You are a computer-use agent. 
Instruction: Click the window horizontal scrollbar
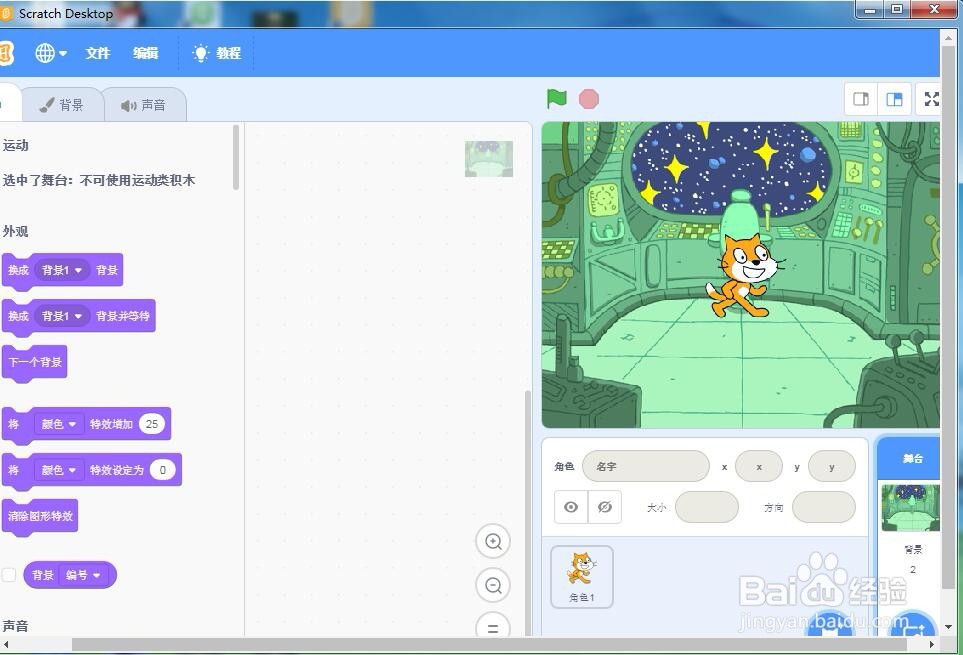click(489, 645)
